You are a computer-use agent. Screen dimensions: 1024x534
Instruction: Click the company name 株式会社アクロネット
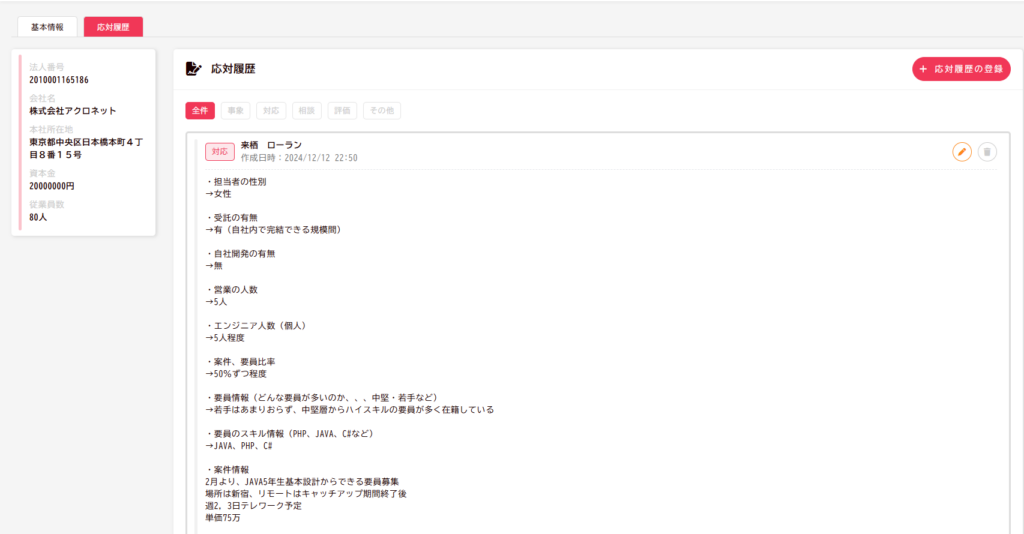[73, 110]
